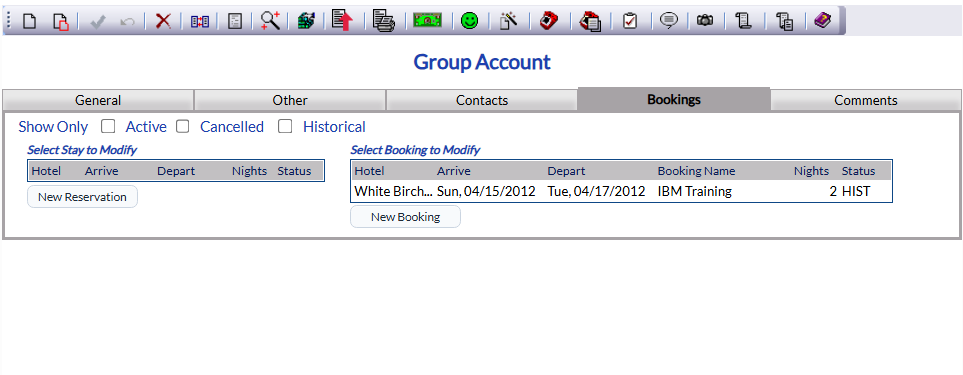The width and height of the screenshot is (963, 375).
Task: Click the toolbar grip handle dots
Action: (x=9, y=21)
